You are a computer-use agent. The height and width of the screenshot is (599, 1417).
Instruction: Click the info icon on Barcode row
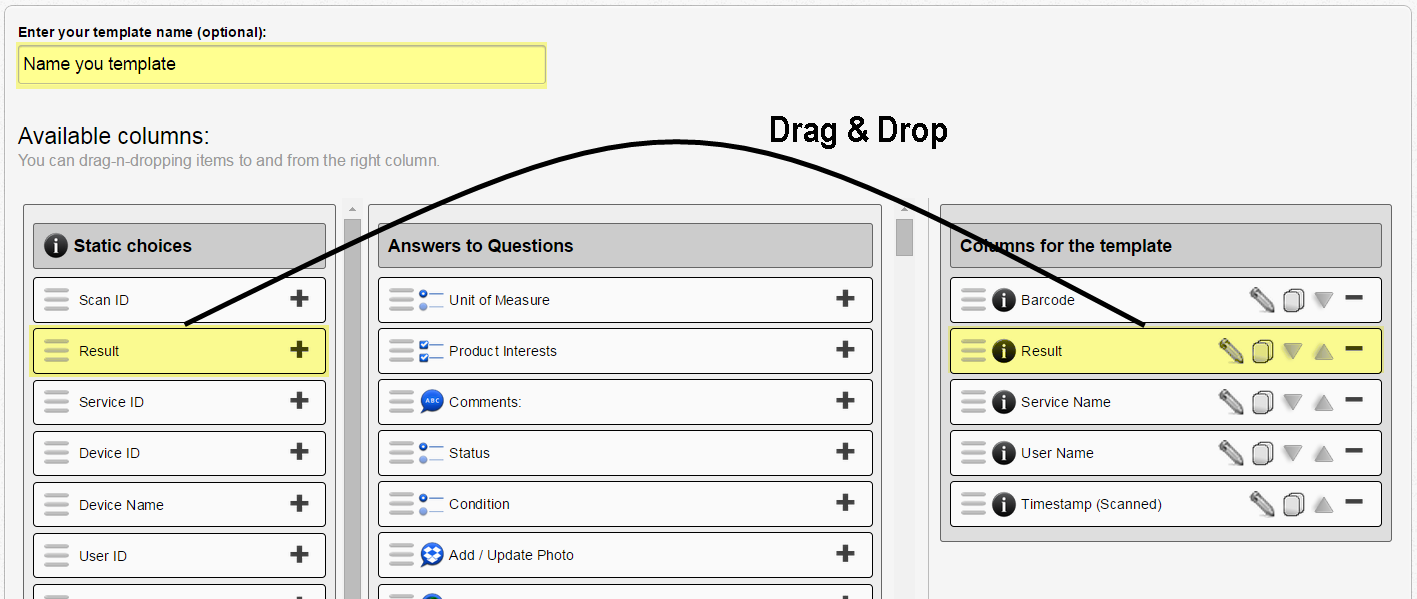pyautogui.click(x=1003, y=300)
